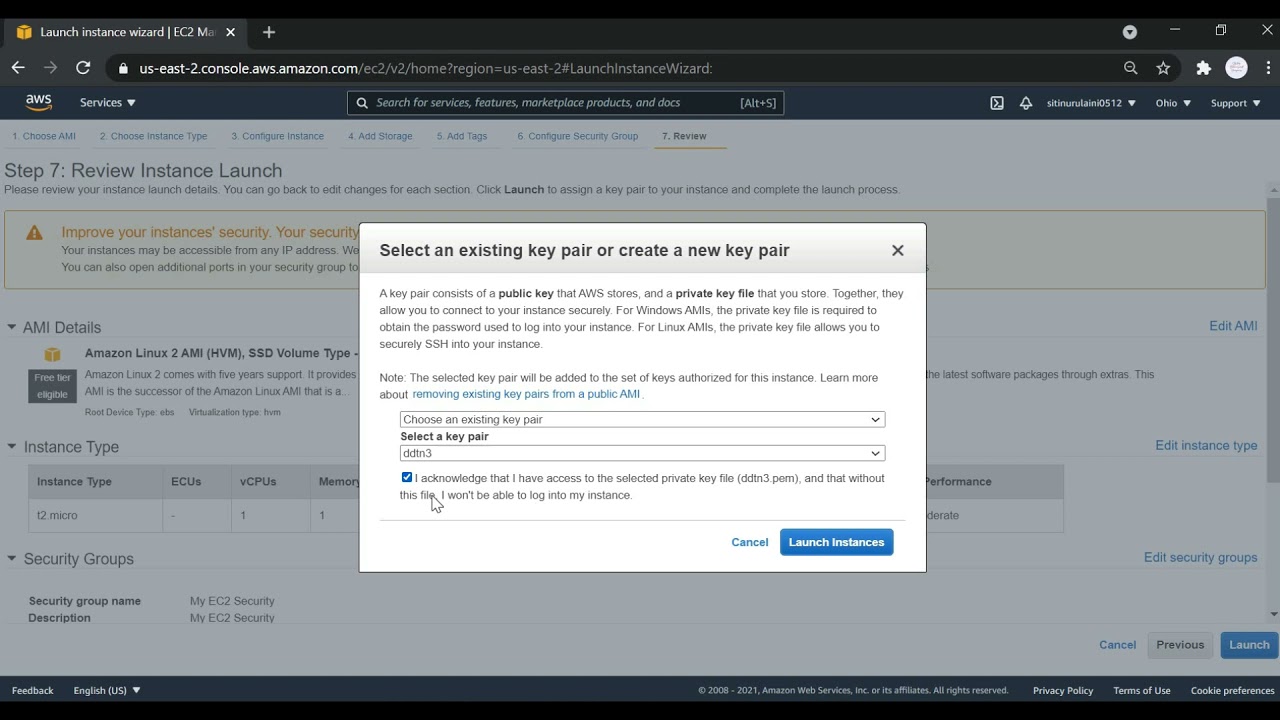This screenshot has width=1280, height=720.
Task: Toggle the private key acknowledgment checkbox
Action: tap(406, 478)
